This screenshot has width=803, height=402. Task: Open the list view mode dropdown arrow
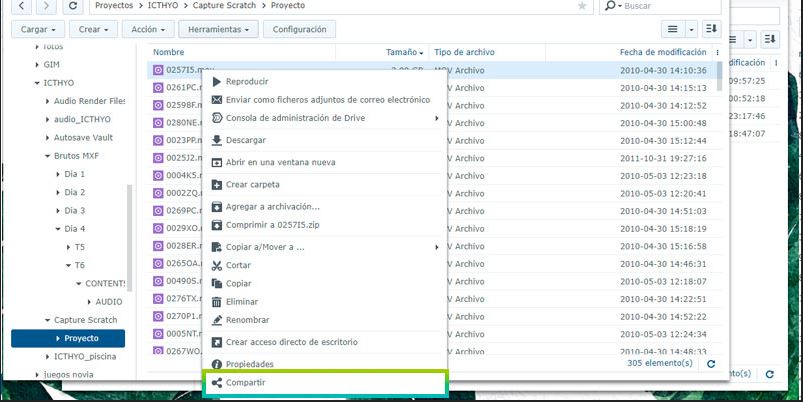tap(691, 29)
